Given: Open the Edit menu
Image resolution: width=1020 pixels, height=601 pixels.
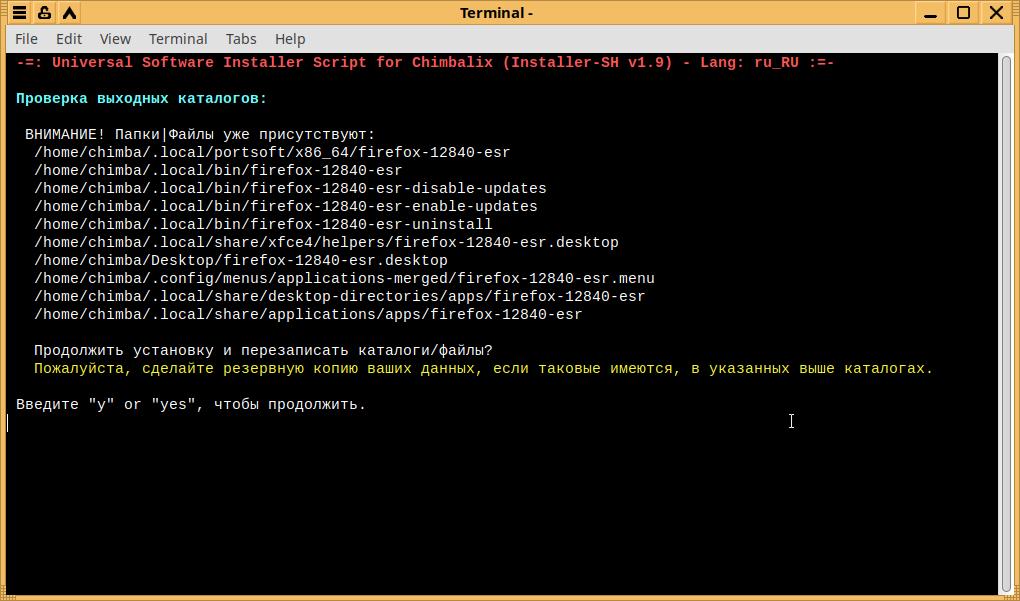Looking at the screenshot, I should 69,39.
